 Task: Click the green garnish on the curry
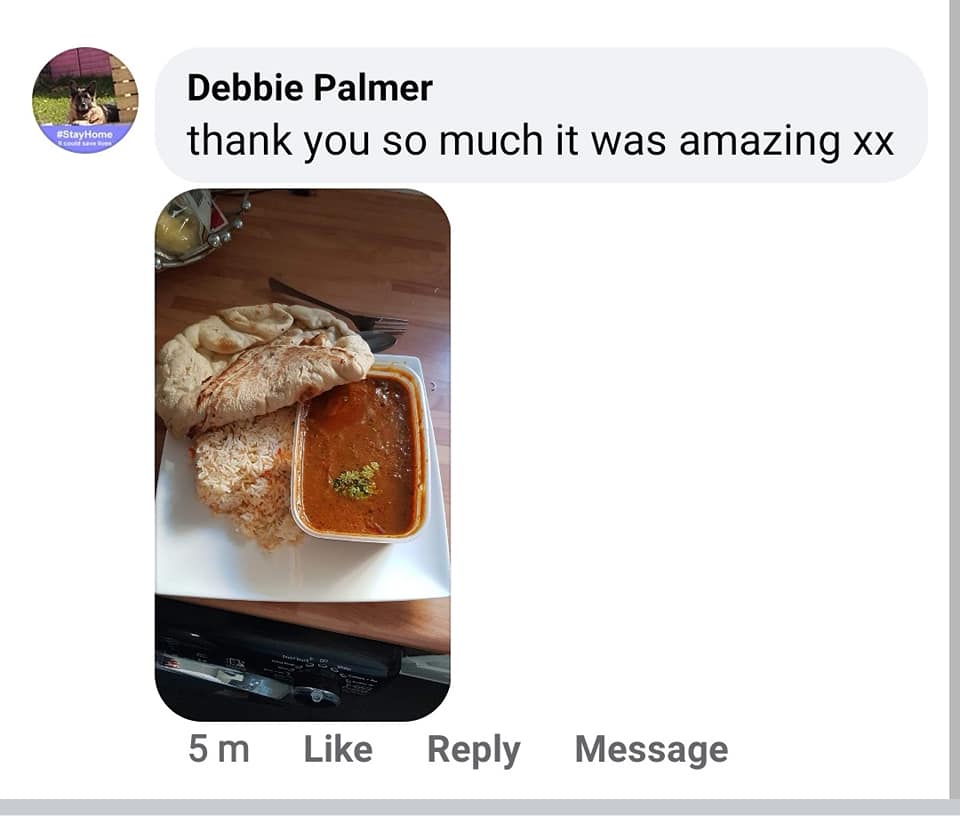(x=356, y=482)
